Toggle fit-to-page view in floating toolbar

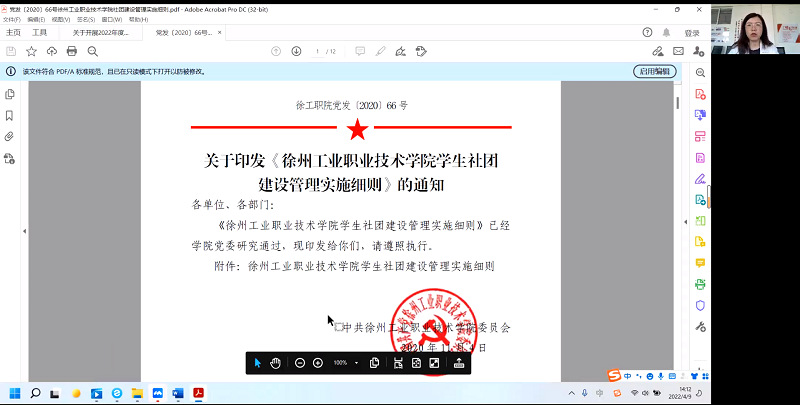[416, 362]
